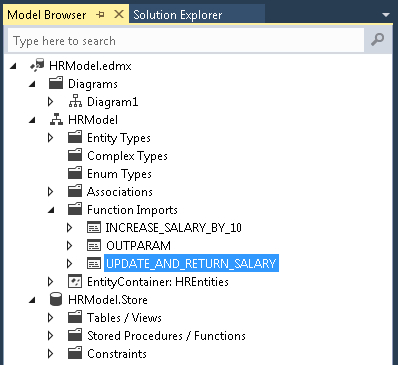
Task: Click the Associations folder icon
Action: point(75,191)
